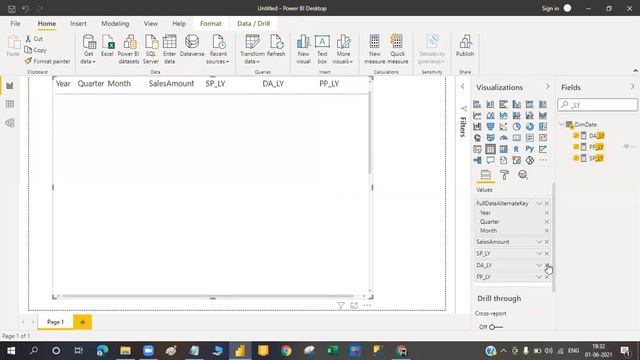Click Sign in
The height and width of the screenshot is (360, 640).
[x=550, y=8]
